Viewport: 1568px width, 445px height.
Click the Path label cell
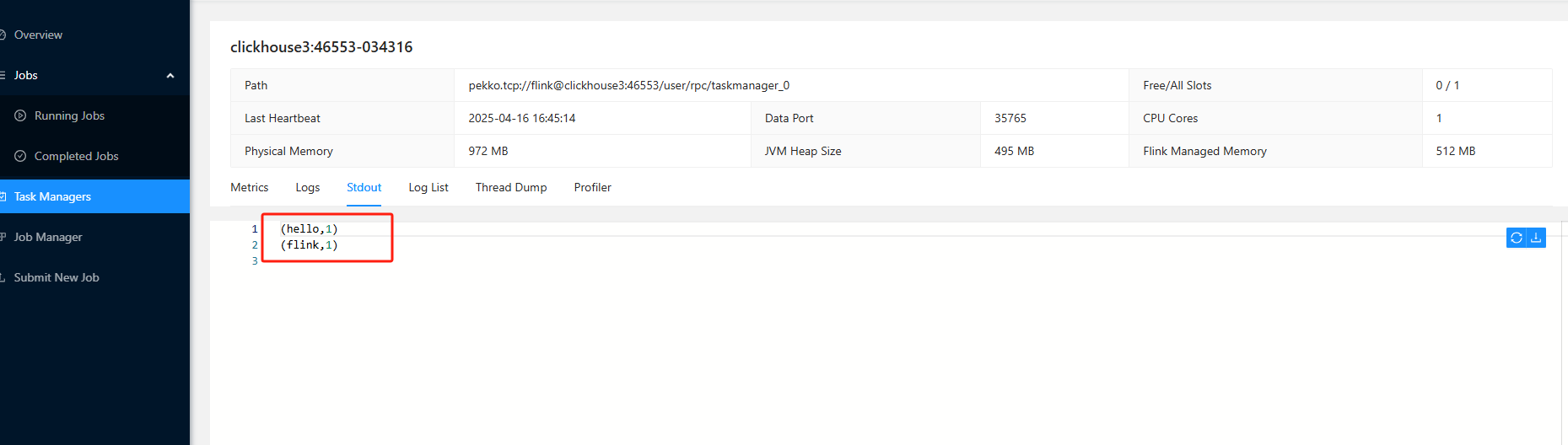click(342, 85)
